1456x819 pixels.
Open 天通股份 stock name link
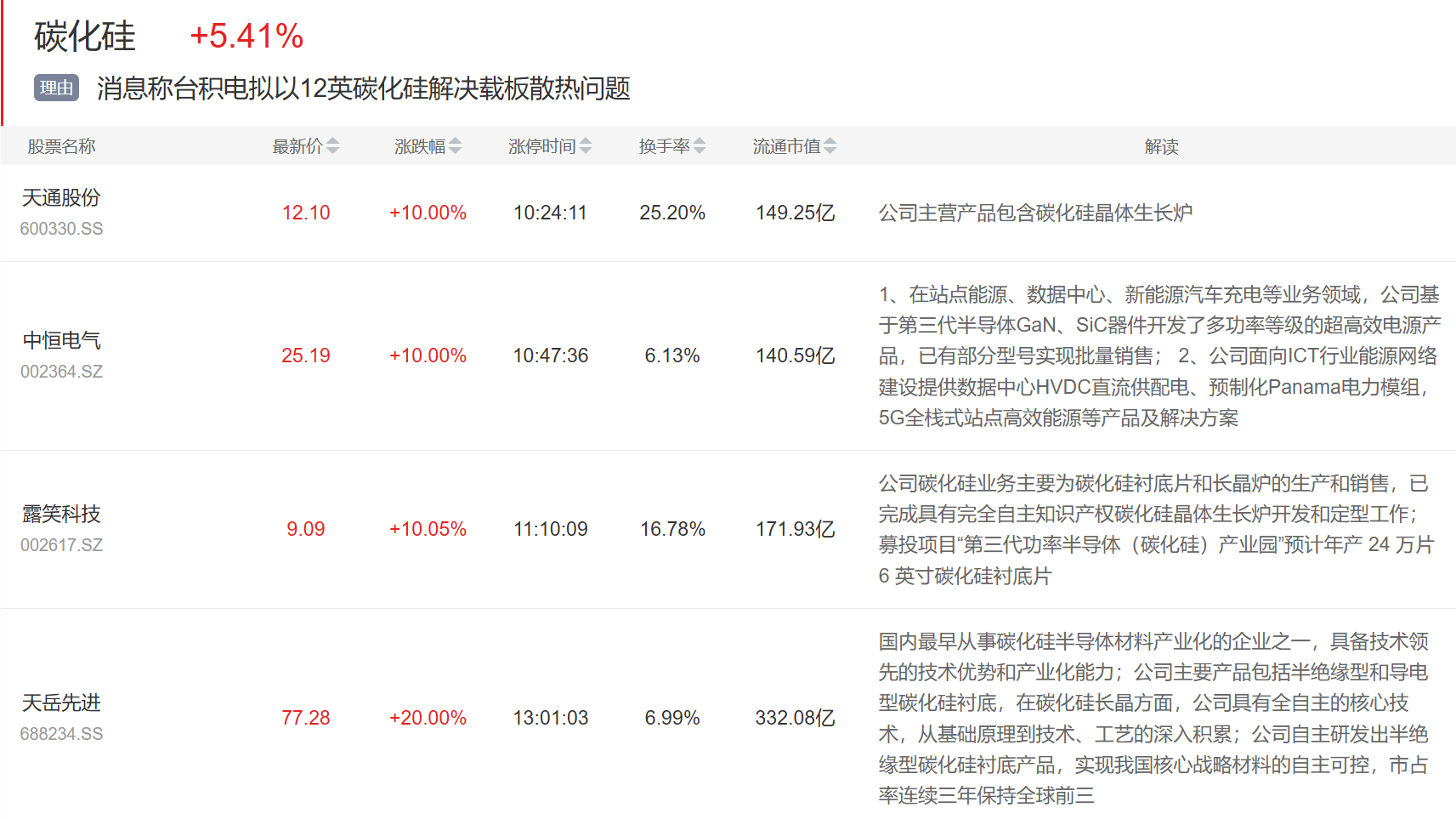[61, 198]
